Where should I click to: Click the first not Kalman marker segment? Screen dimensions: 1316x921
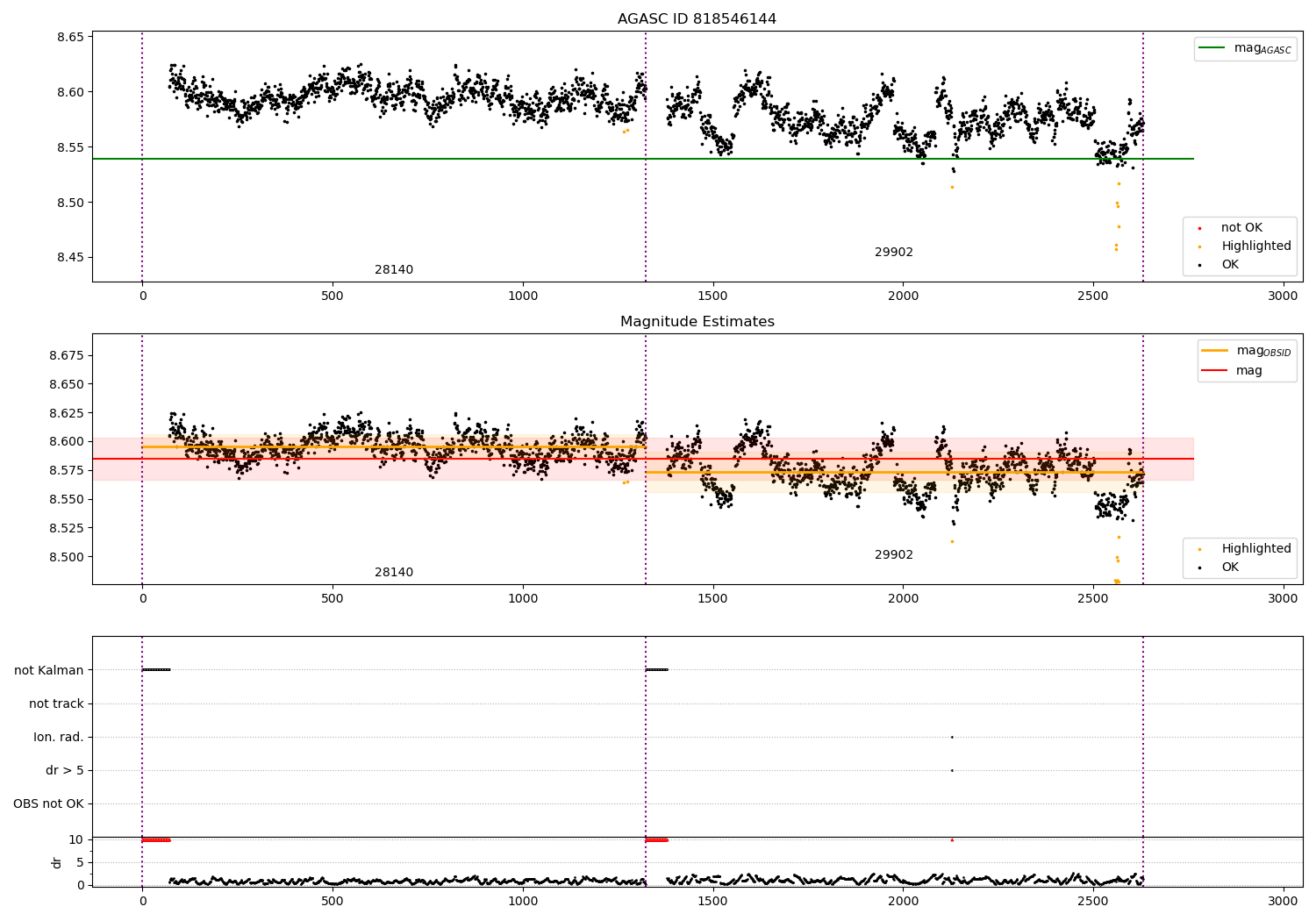point(156,670)
